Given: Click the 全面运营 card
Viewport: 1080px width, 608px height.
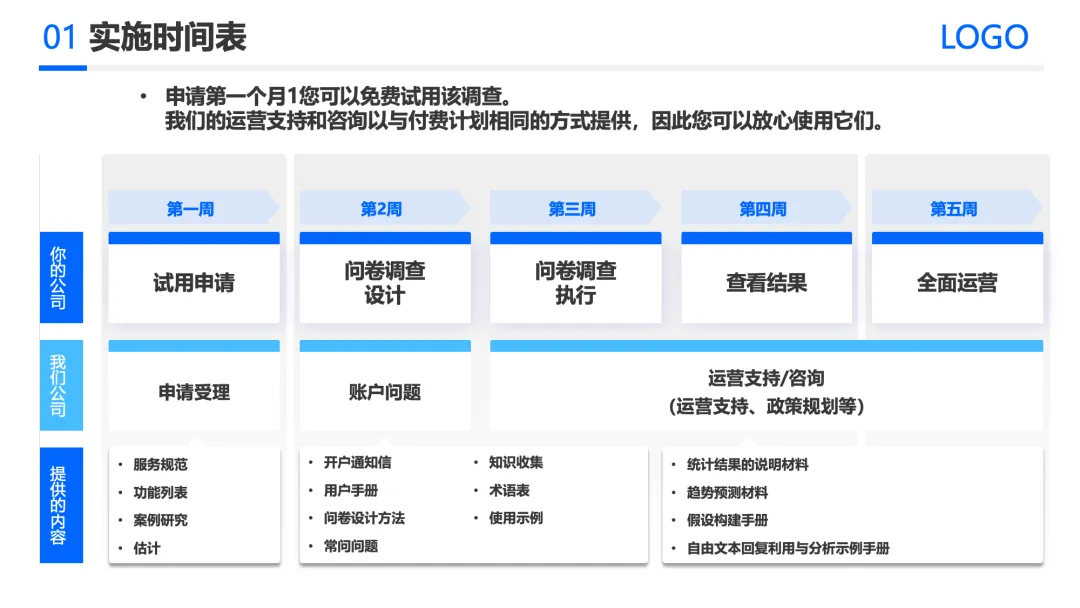Looking at the screenshot, I should [x=957, y=277].
